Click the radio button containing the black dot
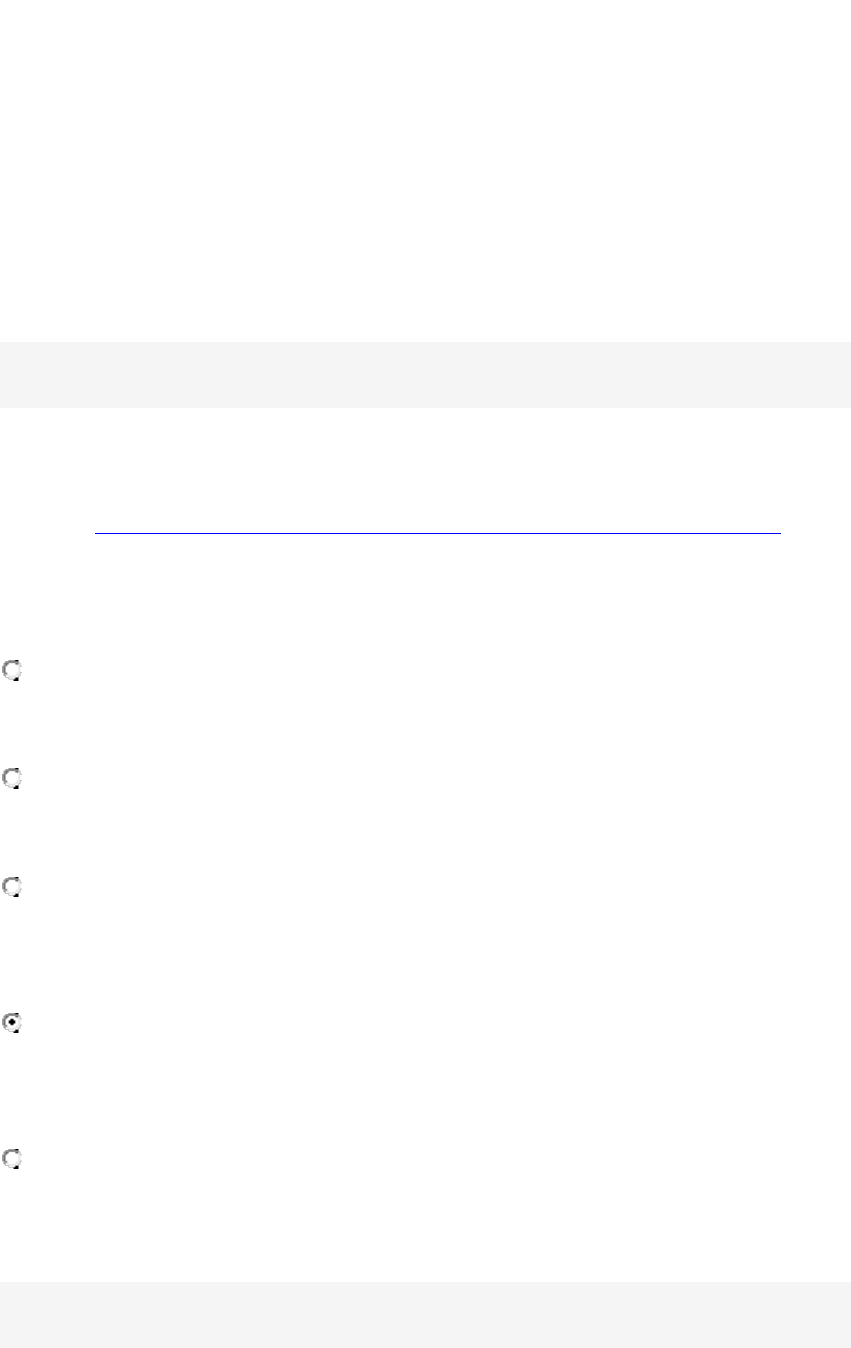Screen dimensions: 851x1348 (x=12, y=1023)
